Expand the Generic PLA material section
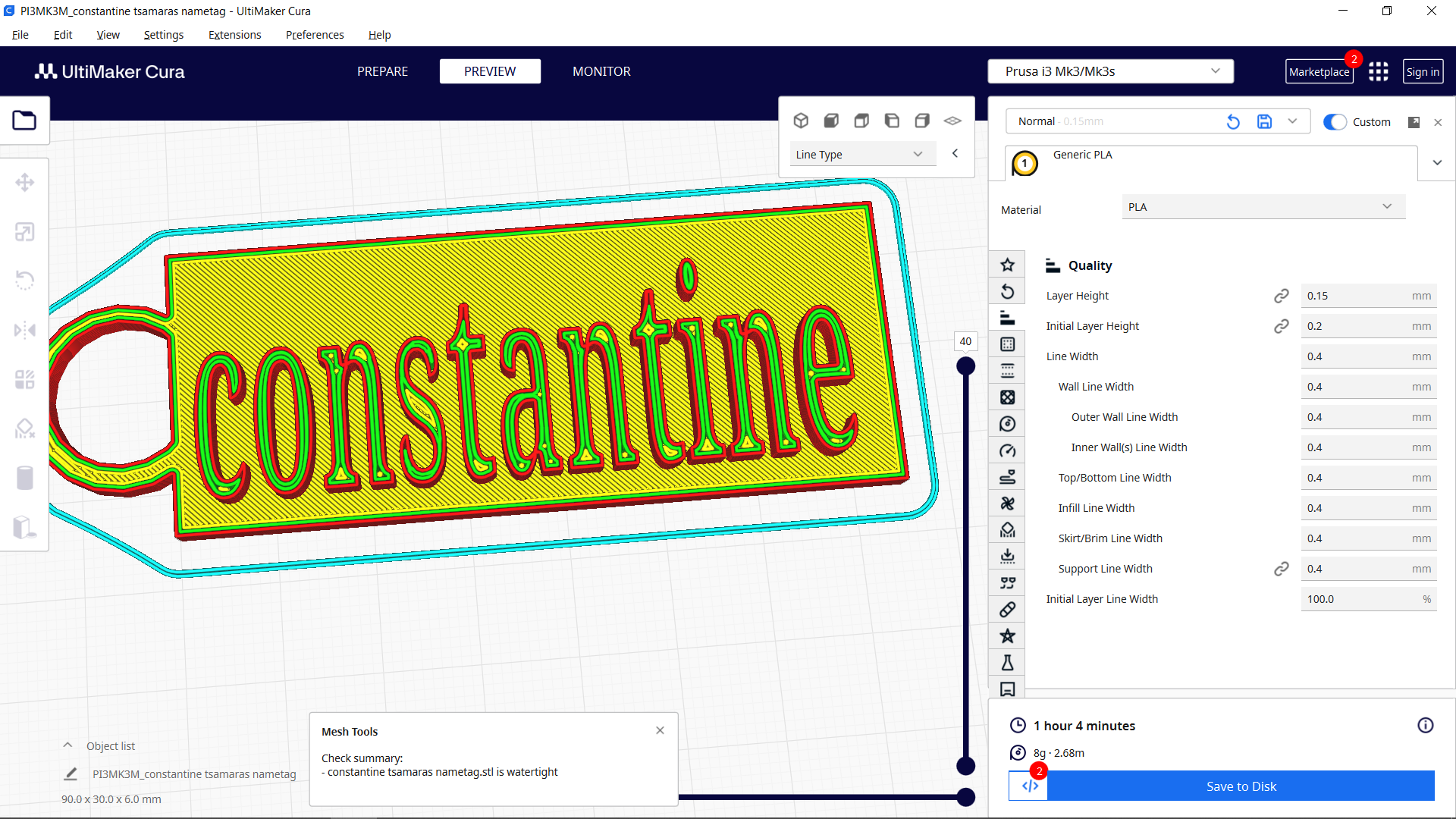 [x=1437, y=162]
